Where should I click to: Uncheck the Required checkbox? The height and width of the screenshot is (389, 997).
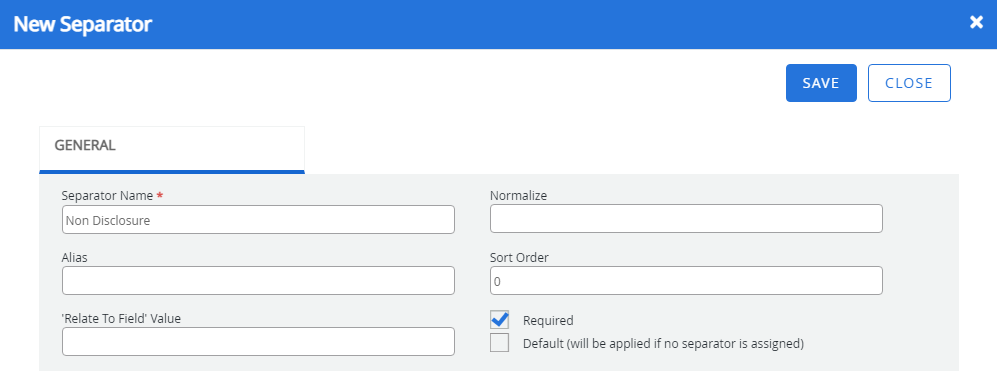coord(499,320)
